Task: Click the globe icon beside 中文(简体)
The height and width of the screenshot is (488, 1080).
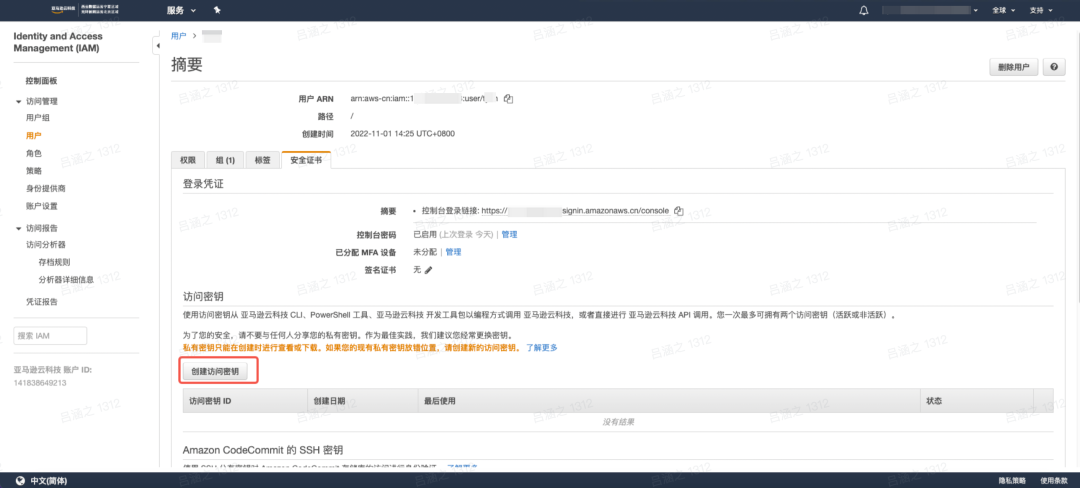Action: pyautogui.click(x=20, y=480)
